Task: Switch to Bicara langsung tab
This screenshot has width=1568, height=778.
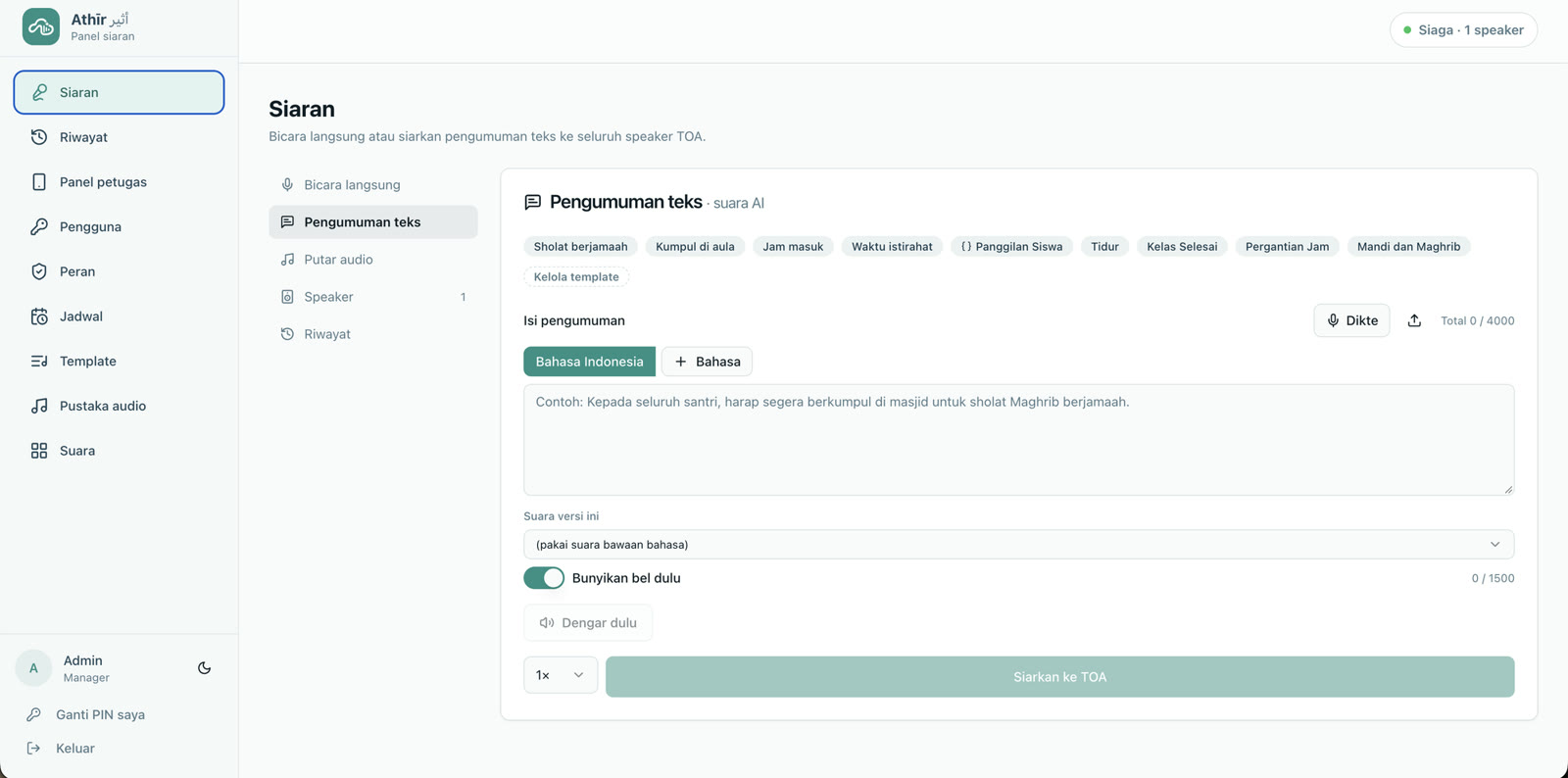Action: [373, 184]
